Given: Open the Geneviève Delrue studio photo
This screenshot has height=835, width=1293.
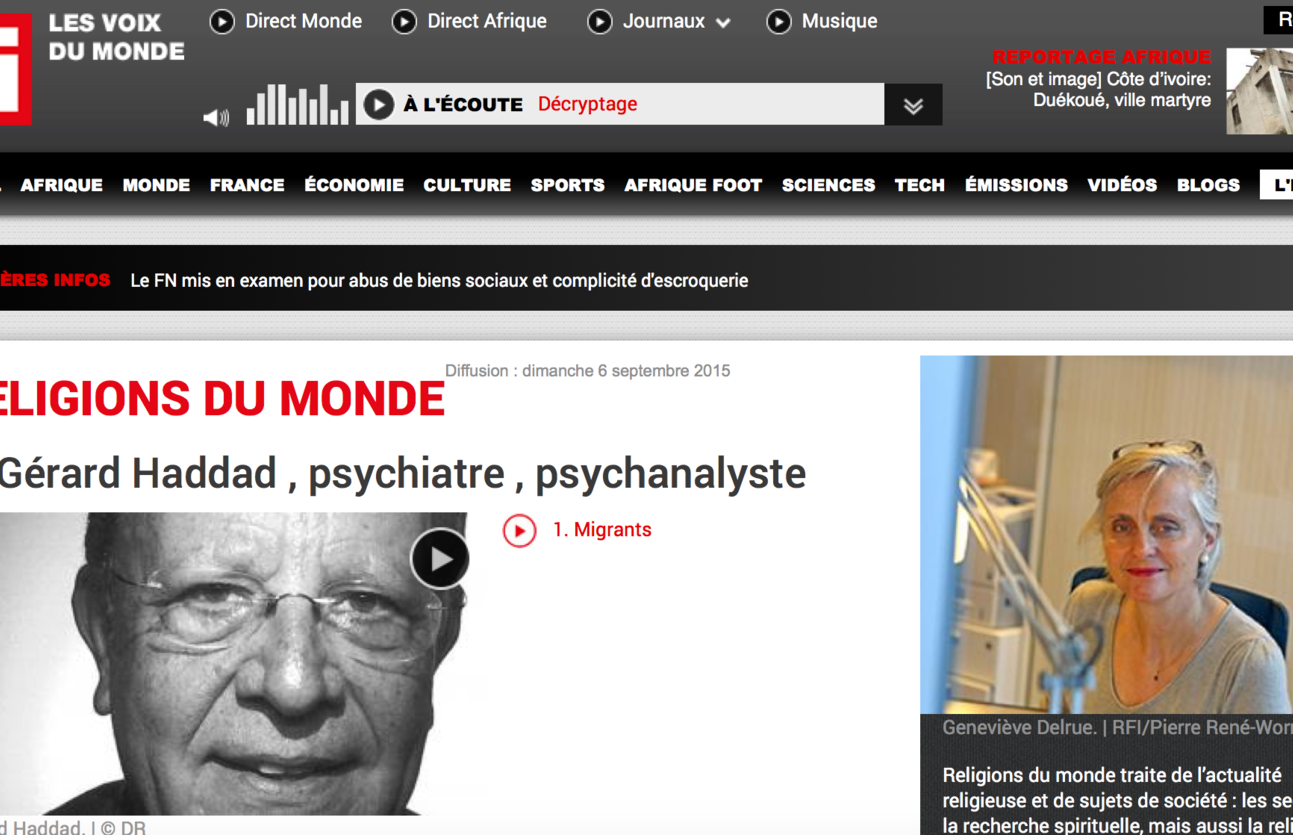Looking at the screenshot, I should 1106,534.
